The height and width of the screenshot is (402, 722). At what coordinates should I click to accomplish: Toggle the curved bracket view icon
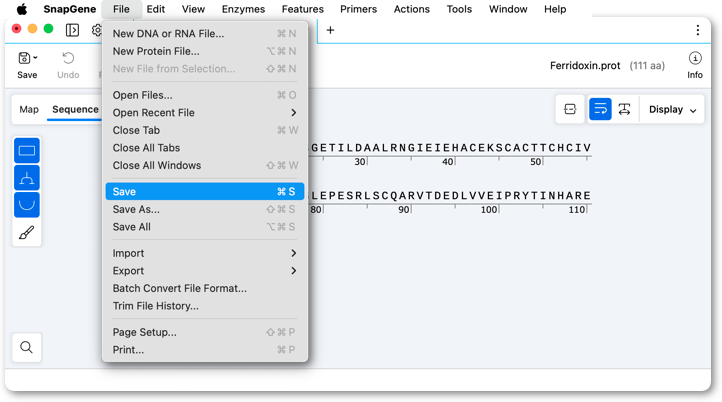click(x=27, y=204)
